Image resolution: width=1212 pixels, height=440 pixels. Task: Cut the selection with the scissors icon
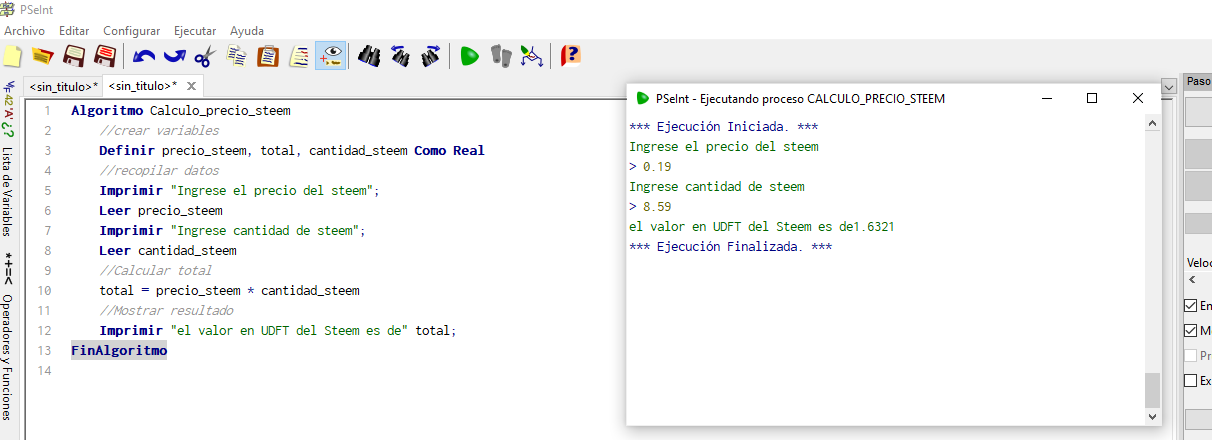pos(205,56)
